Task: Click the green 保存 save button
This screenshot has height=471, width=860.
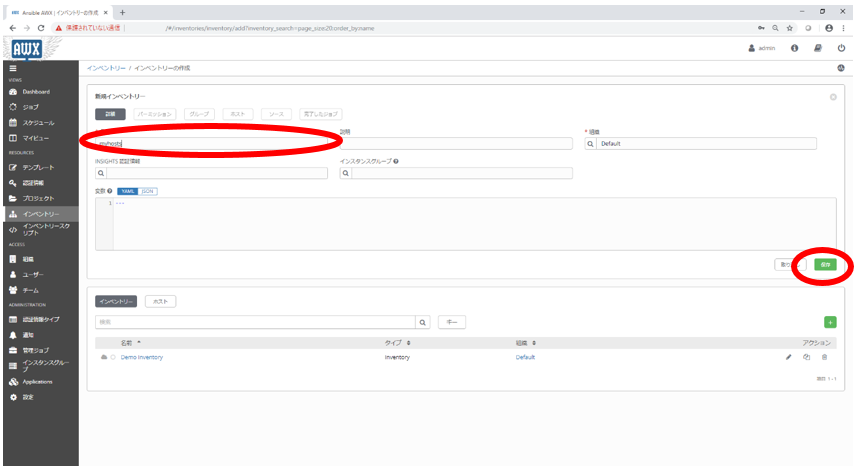Action: coord(824,264)
